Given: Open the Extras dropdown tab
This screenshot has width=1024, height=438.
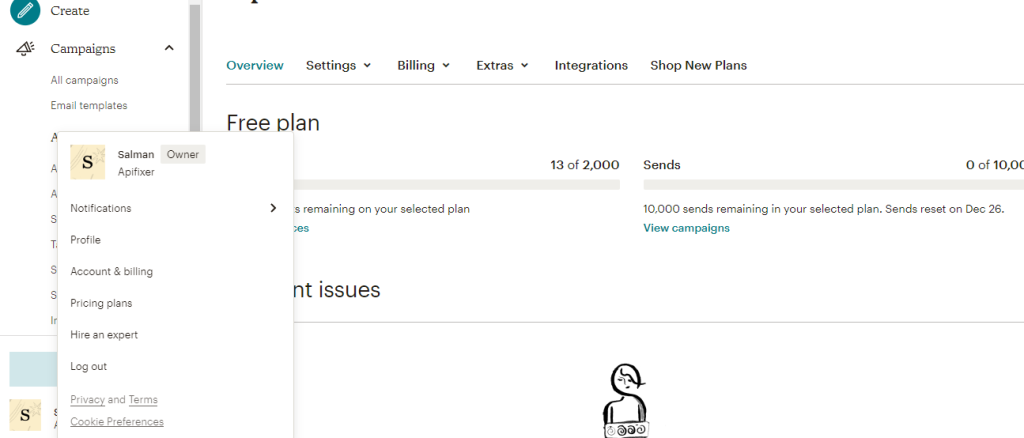Looking at the screenshot, I should coord(502,66).
